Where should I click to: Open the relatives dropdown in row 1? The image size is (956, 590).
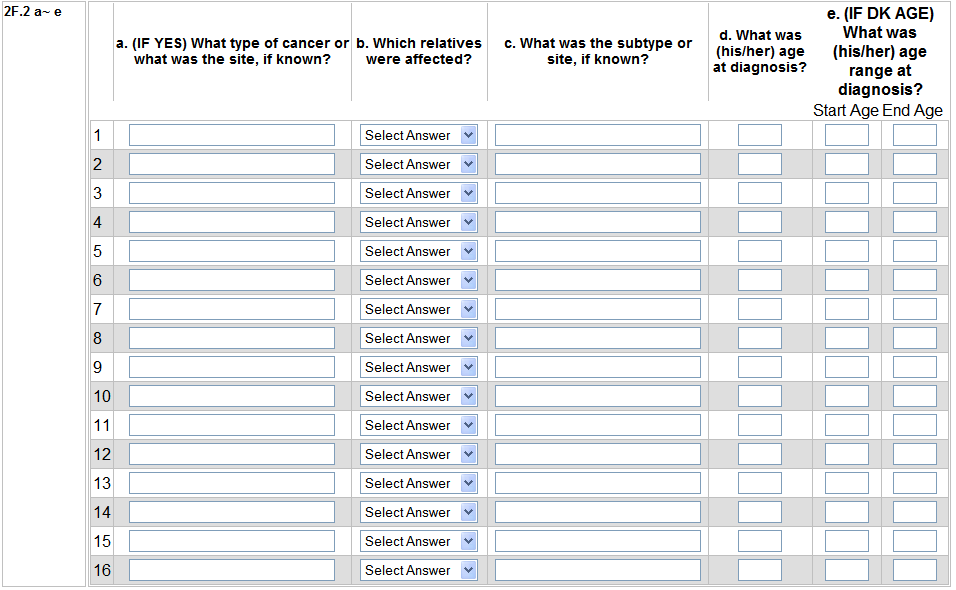419,135
